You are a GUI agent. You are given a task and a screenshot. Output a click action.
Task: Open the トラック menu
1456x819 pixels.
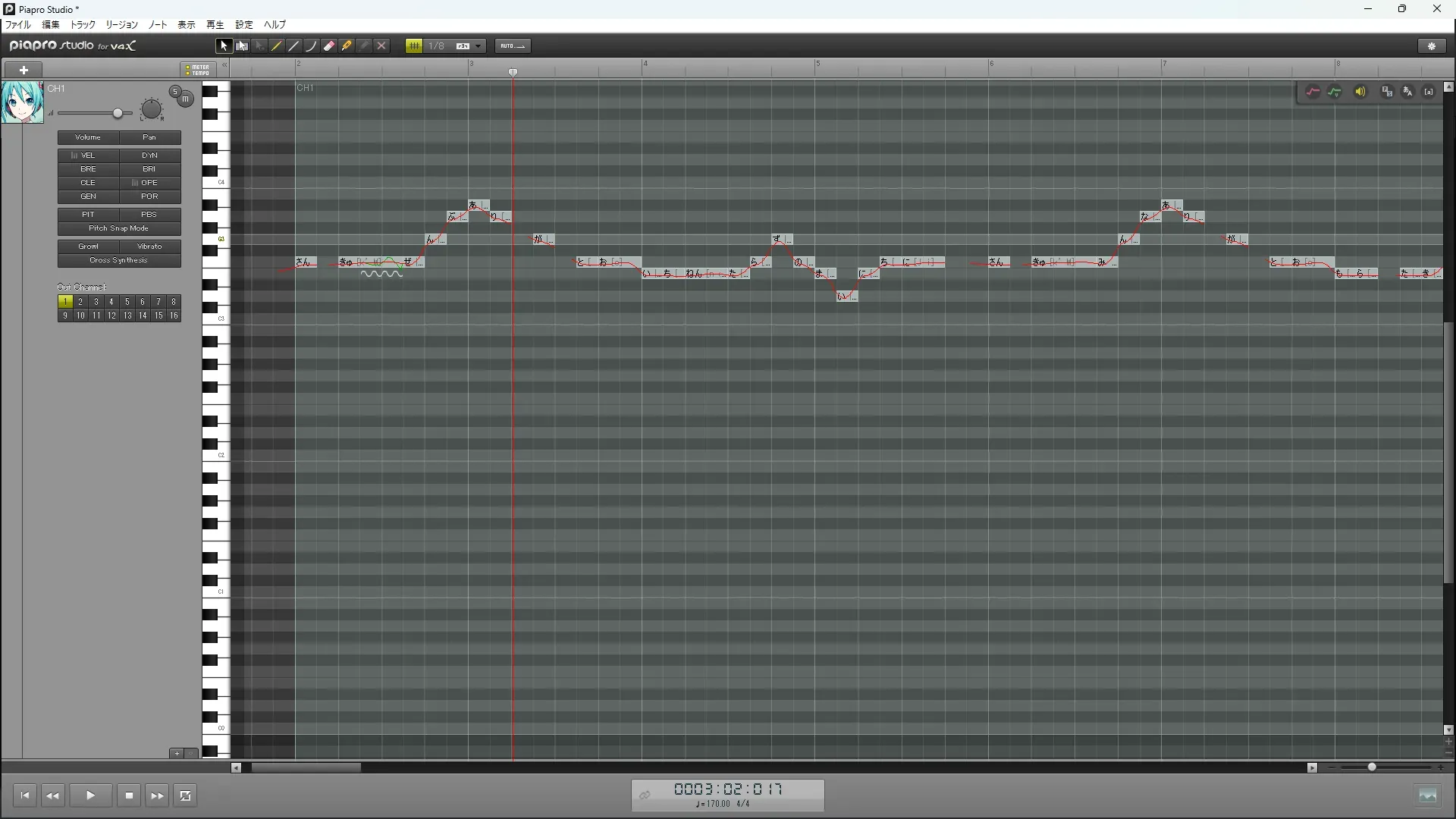(x=83, y=25)
